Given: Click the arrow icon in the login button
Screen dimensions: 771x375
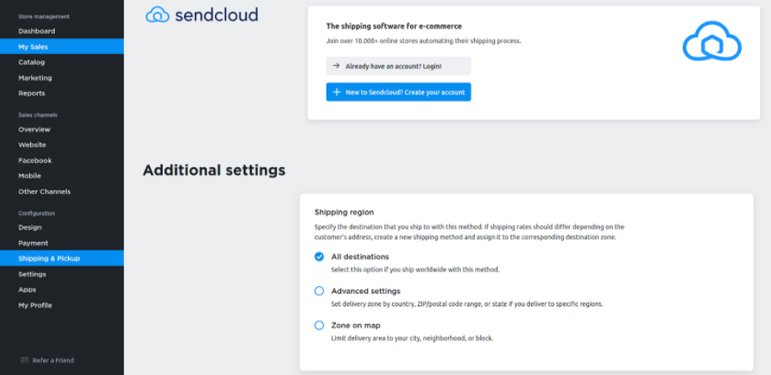Looking at the screenshot, I should (x=336, y=66).
